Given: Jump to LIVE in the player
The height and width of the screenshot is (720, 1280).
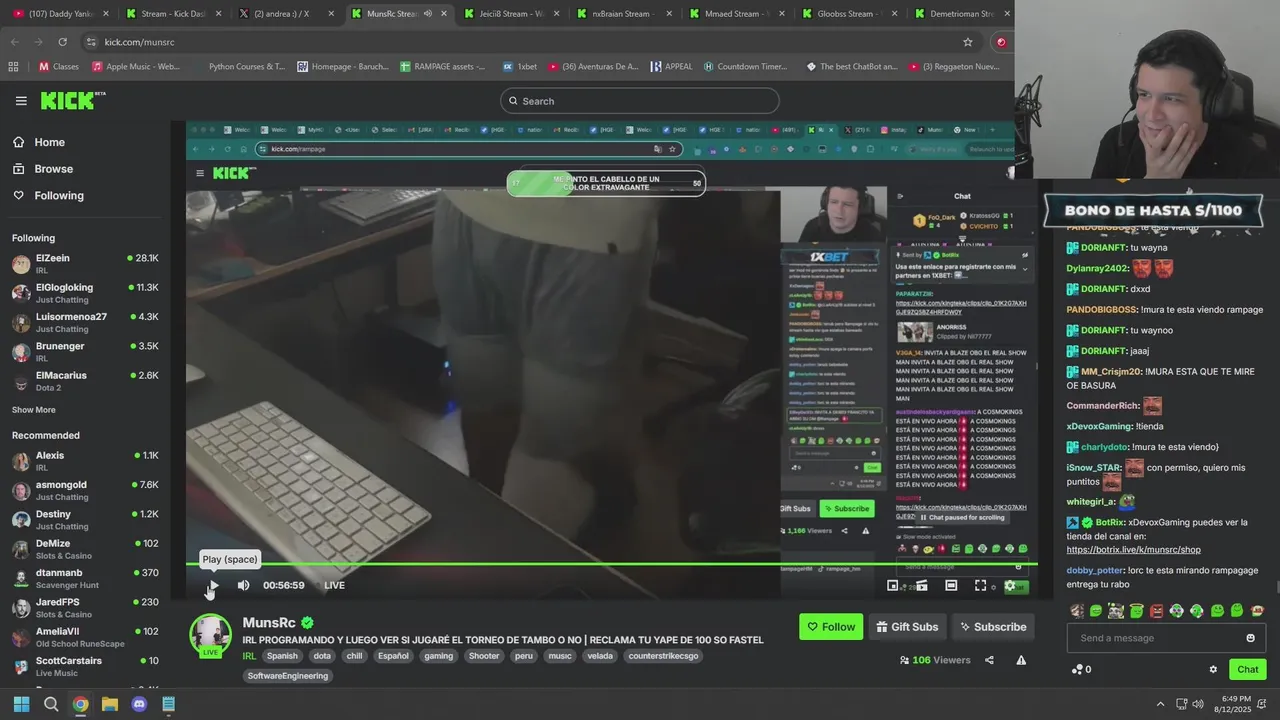Looking at the screenshot, I should pyautogui.click(x=334, y=585).
